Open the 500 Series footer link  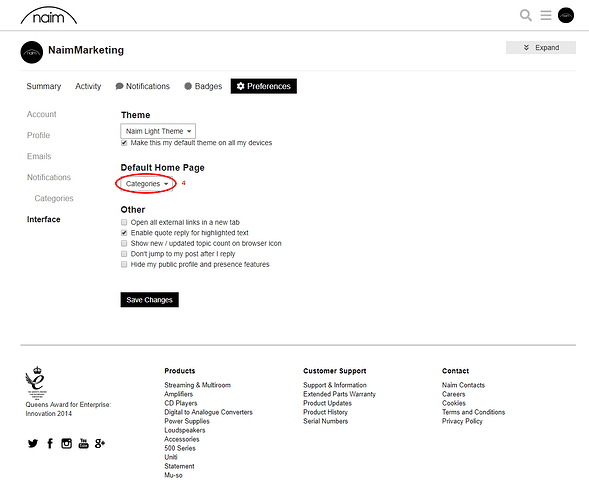[180, 448]
